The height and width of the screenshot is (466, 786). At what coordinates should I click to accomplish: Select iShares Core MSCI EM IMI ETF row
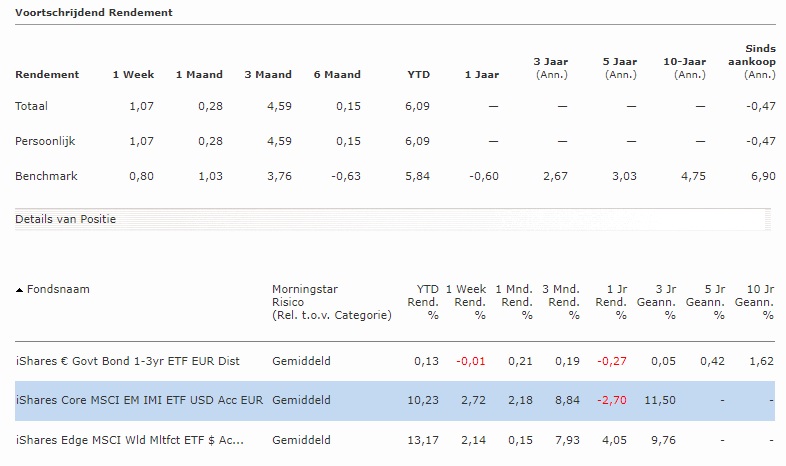[395, 400]
